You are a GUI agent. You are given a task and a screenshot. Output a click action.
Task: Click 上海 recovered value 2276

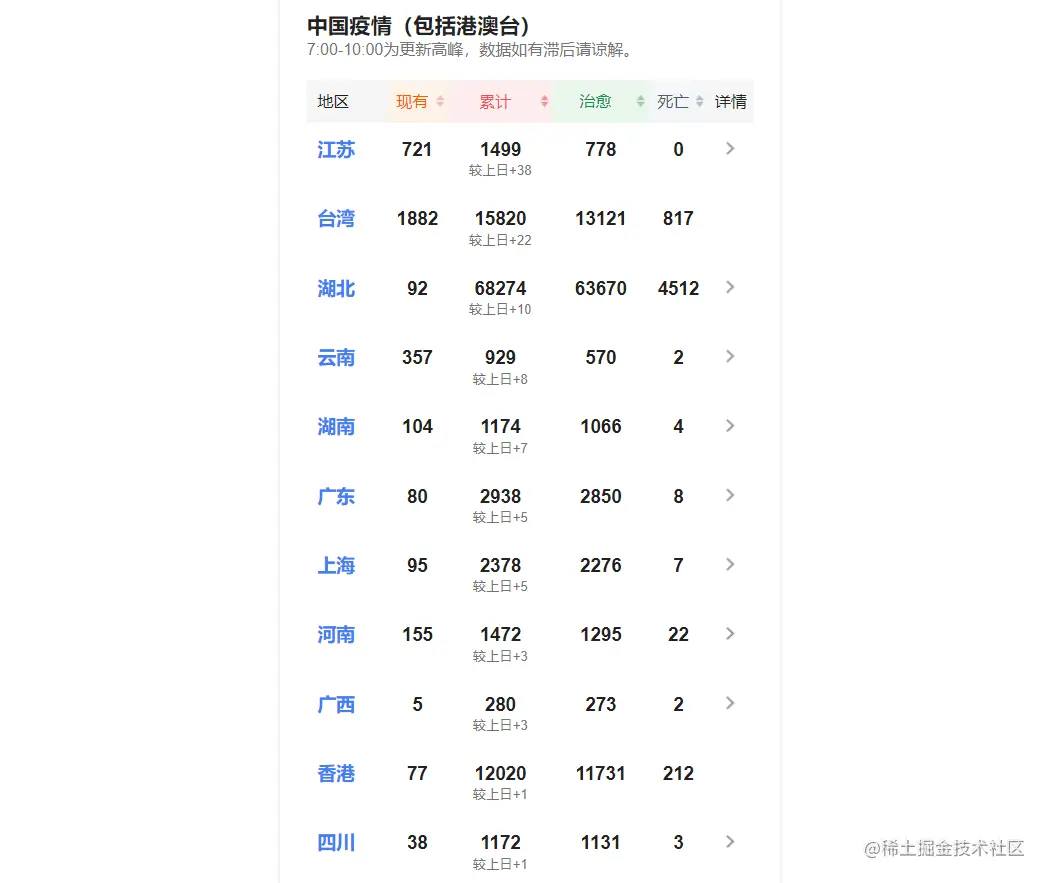[601, 565]
